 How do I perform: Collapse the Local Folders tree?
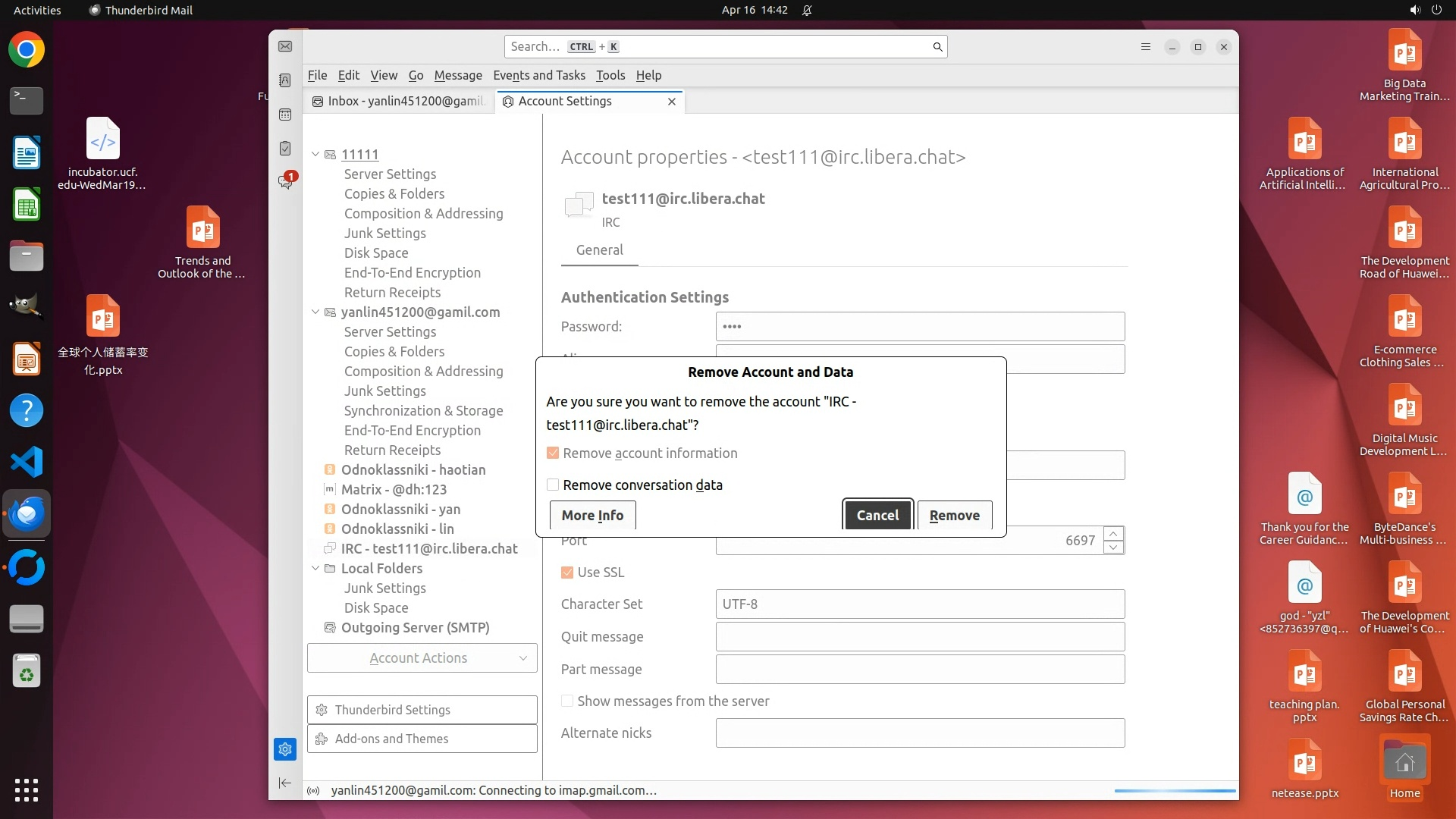tap(315, 568)
